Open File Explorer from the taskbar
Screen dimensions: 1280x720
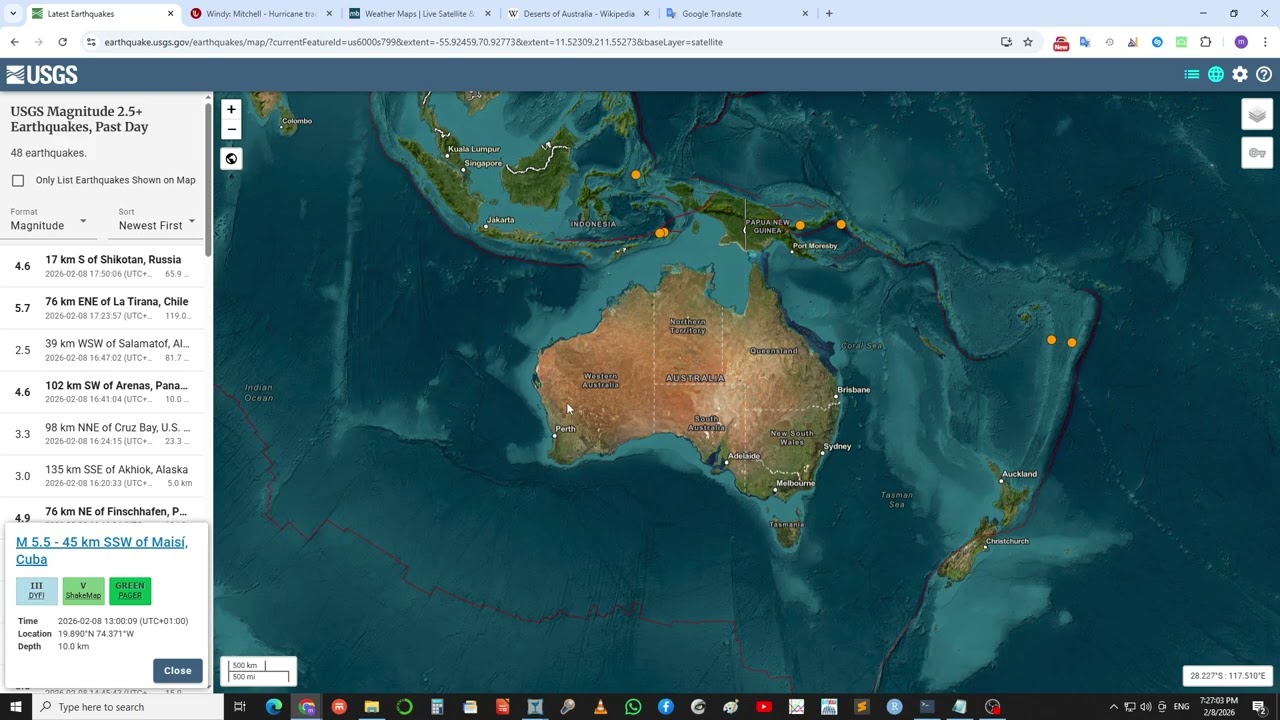371,707
